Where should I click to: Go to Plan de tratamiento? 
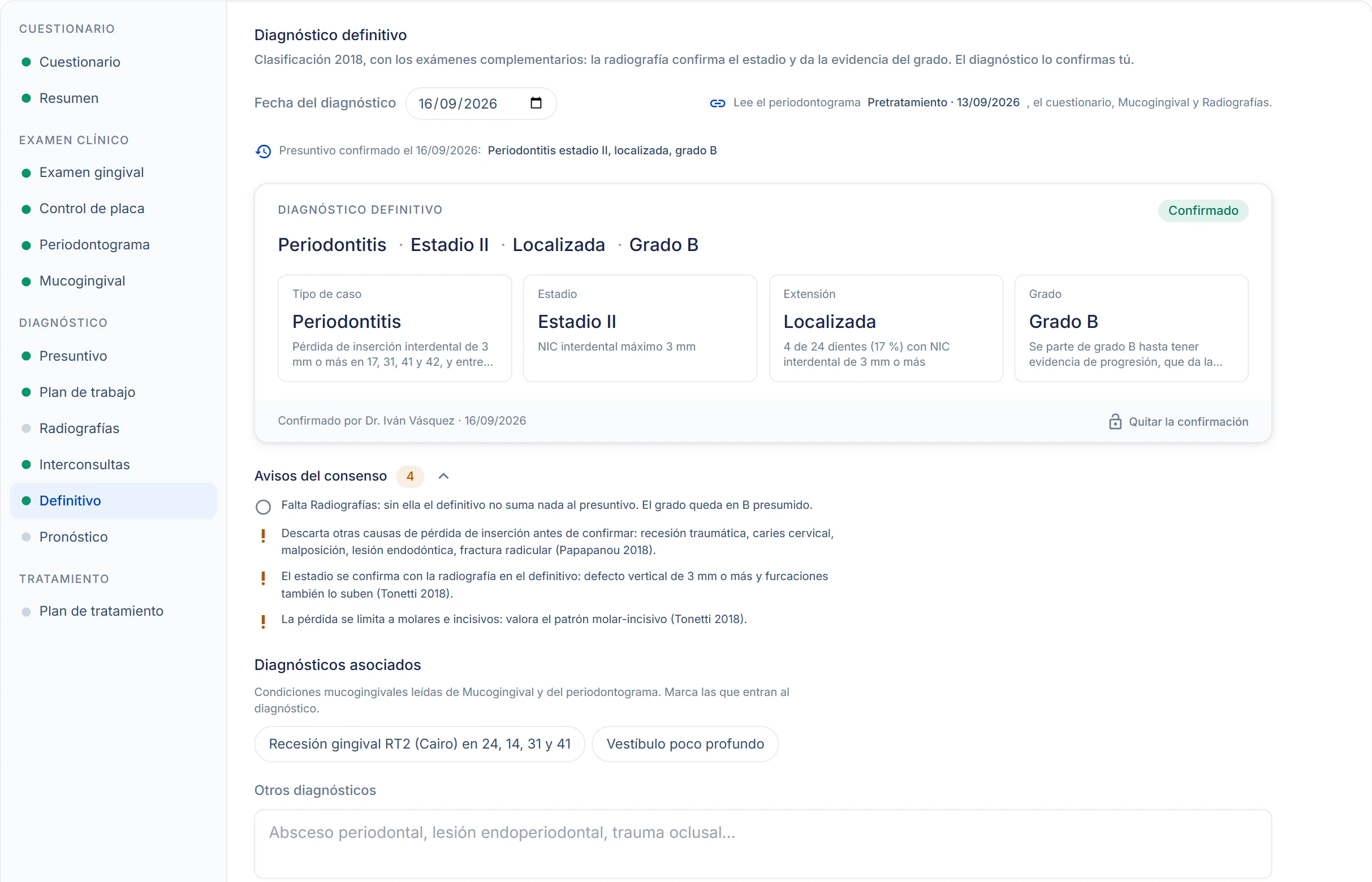pyautogui.click(x=113, y=611)
